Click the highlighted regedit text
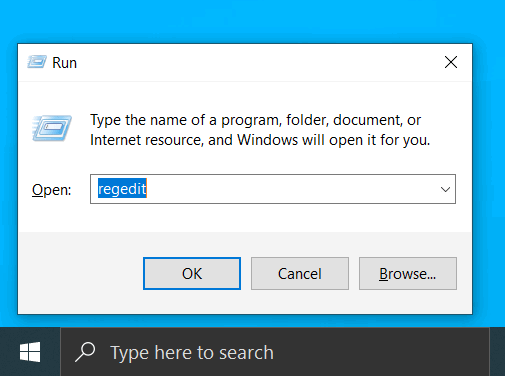This screenshot has width=505, height=376. coord(122,189)
